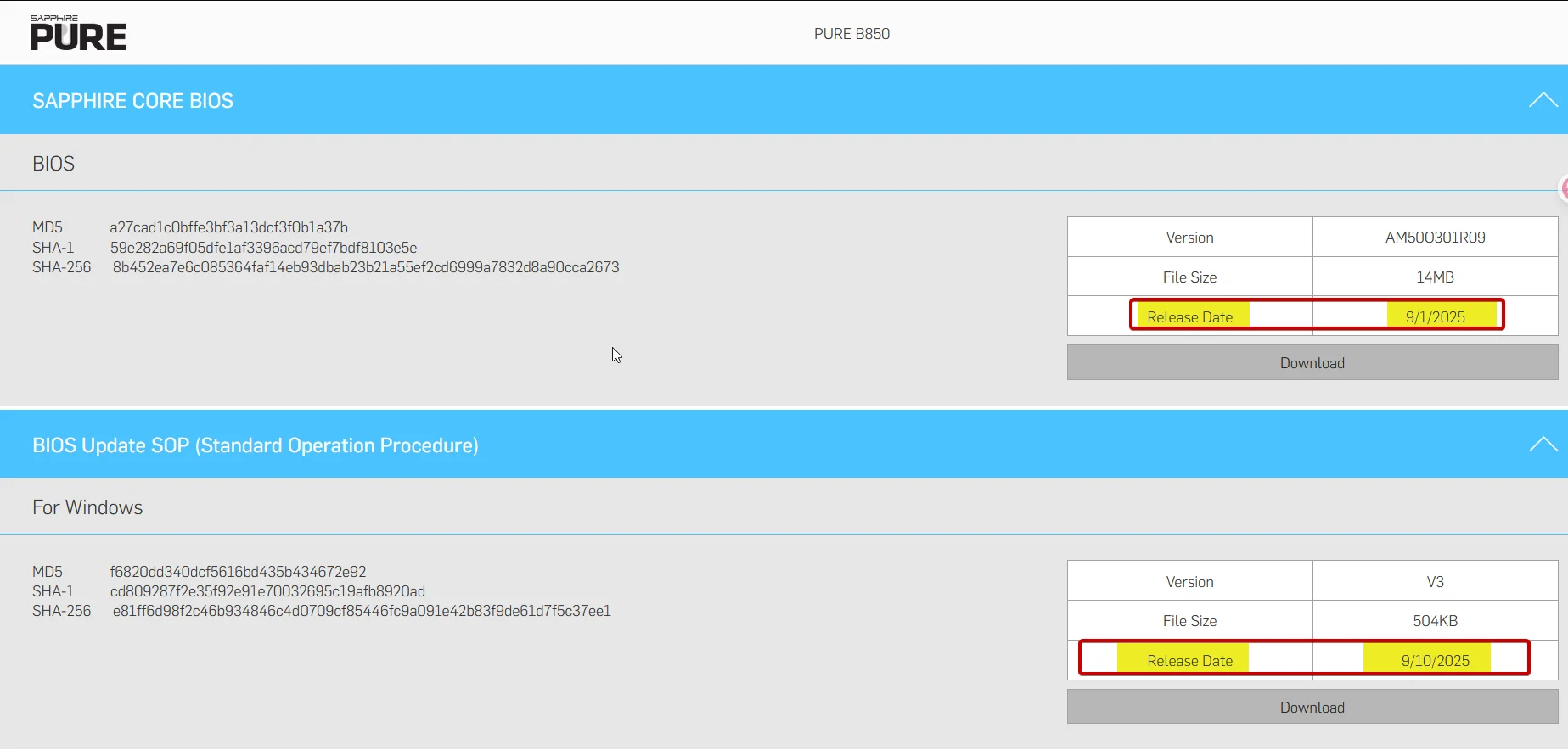Click the Release Date label beside 9/10/2025

point(1190,661)
